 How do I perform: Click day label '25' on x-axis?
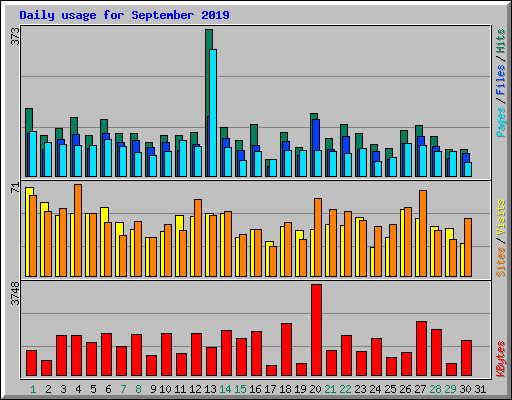390,389
